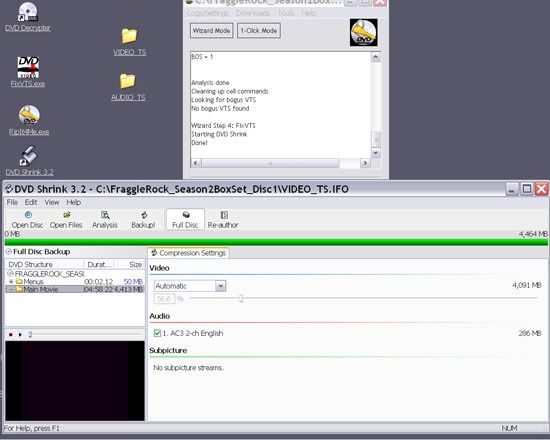Screen dimensions: 550x440
Task: Click the black video preview area
Action: pos(75,380)
